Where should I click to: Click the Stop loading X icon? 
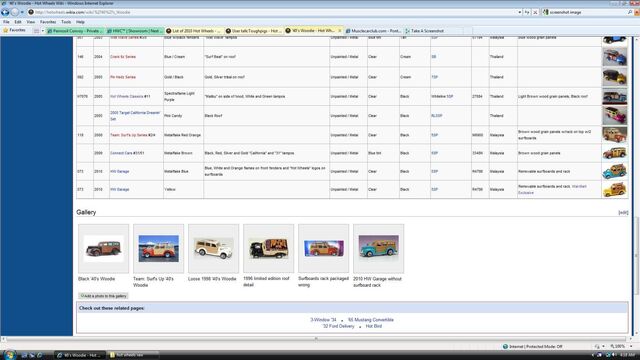tap(536, 12)
